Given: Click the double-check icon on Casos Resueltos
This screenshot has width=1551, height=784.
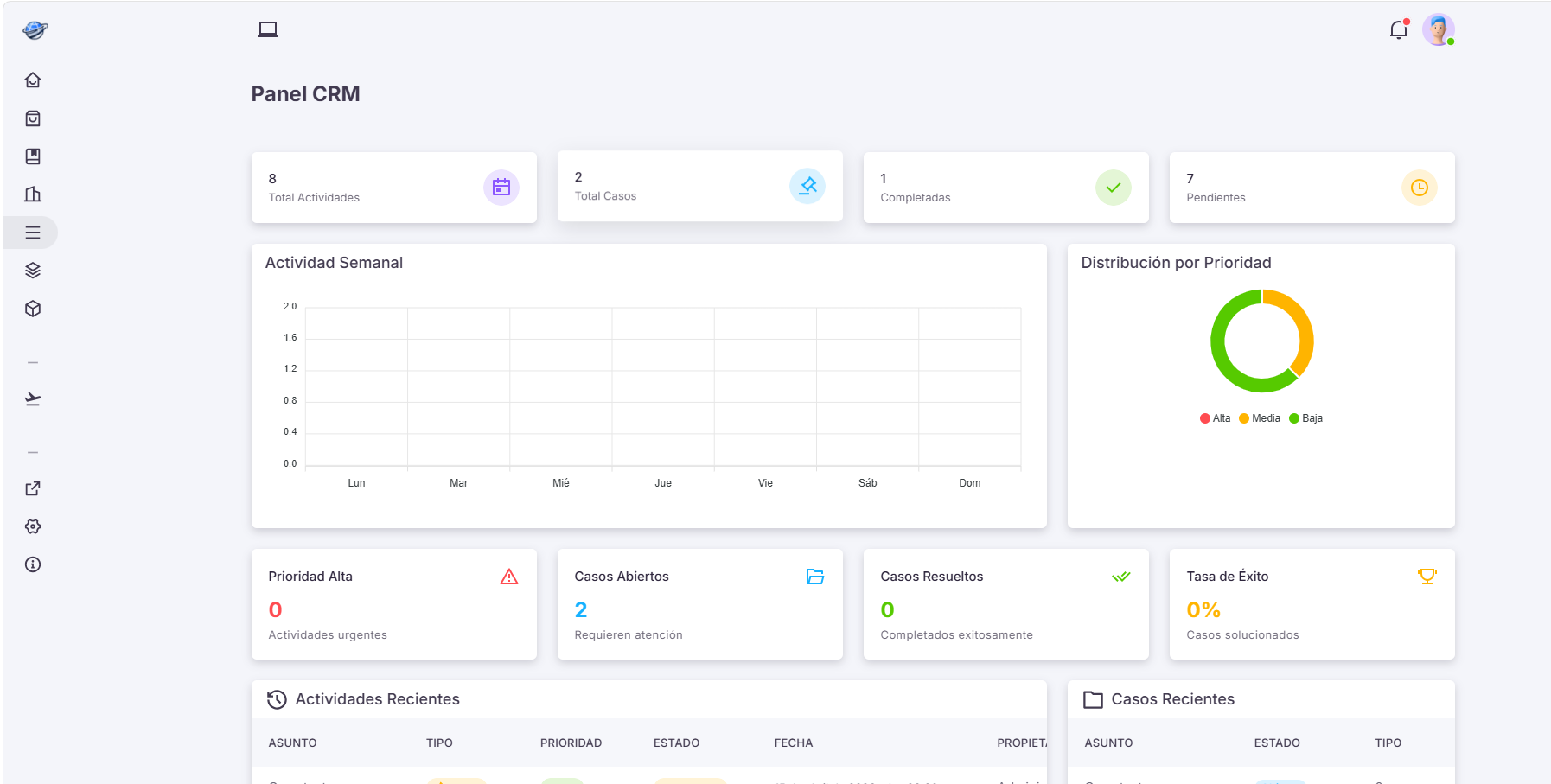Looking at the screenshot, I should [1121, 577].
